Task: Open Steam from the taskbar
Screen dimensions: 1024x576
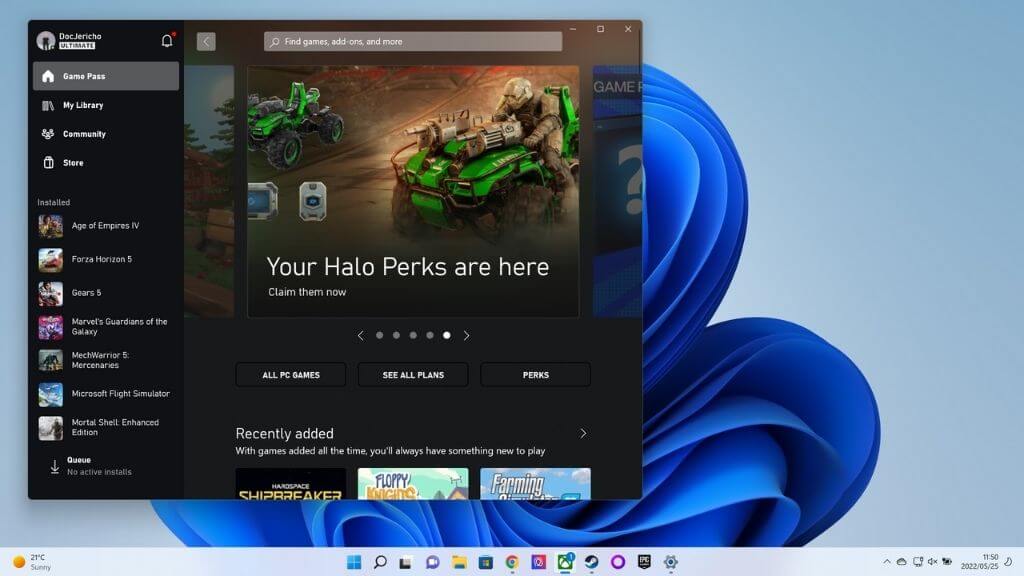Action: [591, 562]
